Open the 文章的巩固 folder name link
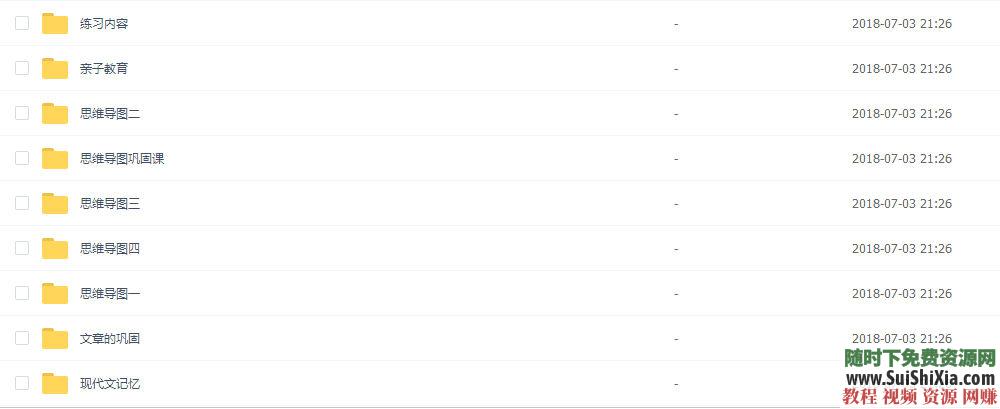The image size is (1000, 409). (110, 339)
